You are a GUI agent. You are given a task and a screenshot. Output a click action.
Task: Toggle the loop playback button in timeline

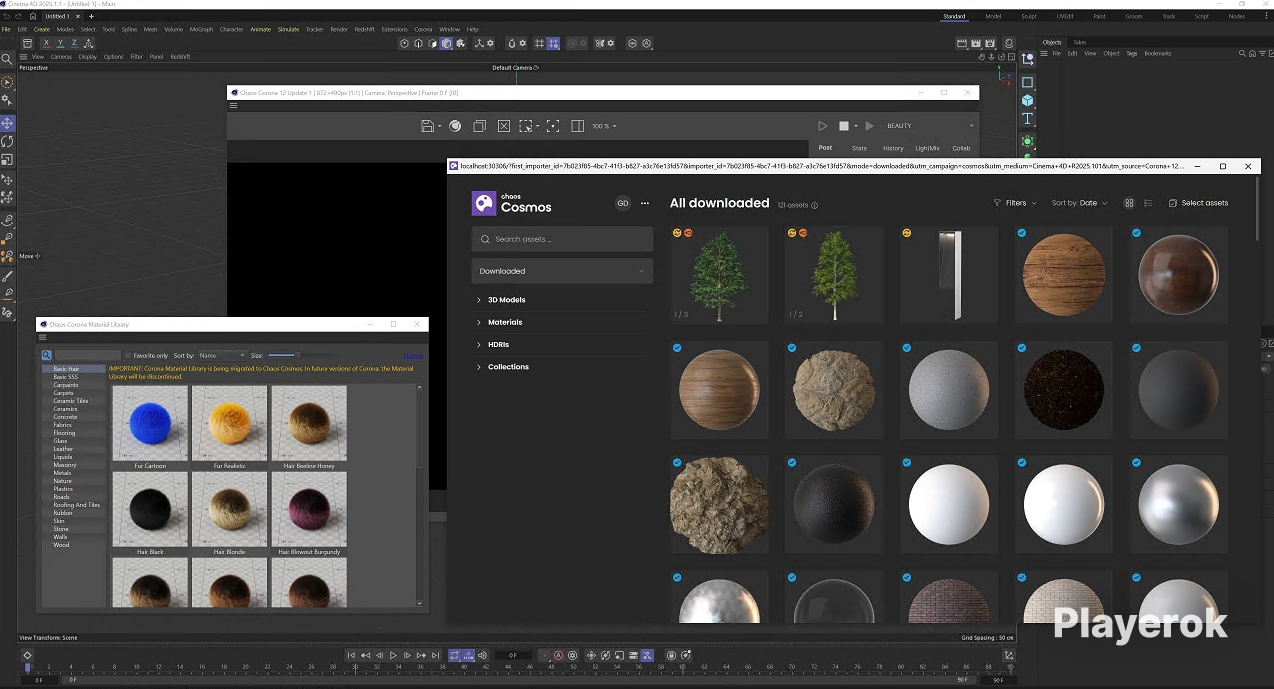pos(454,656)
